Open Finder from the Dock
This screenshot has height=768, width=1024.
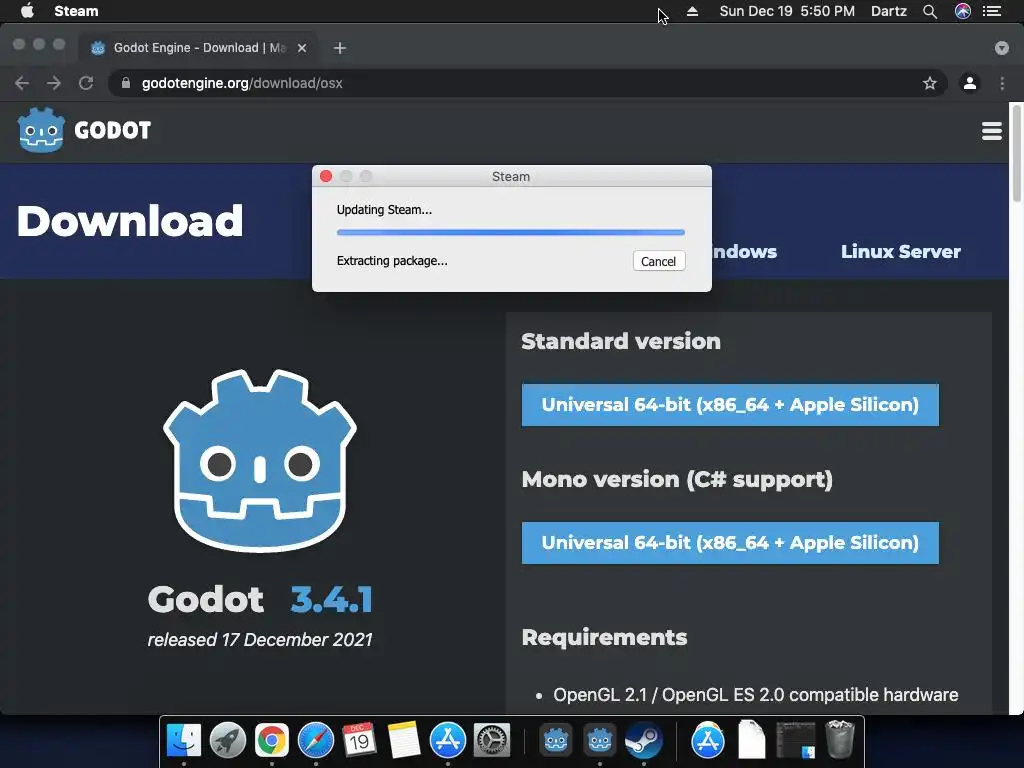(184, 740)
